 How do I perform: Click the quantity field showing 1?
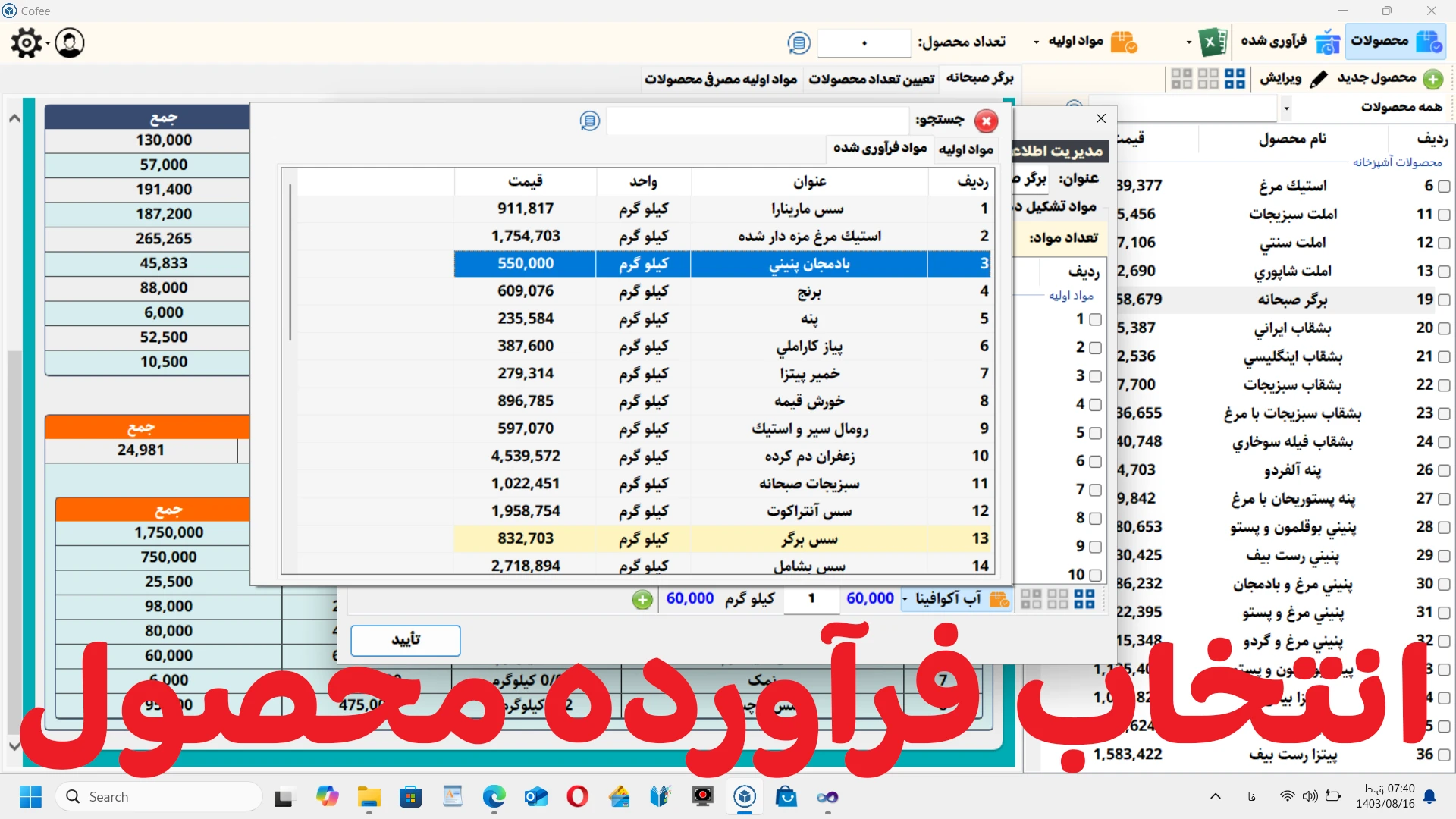(811, 599)
